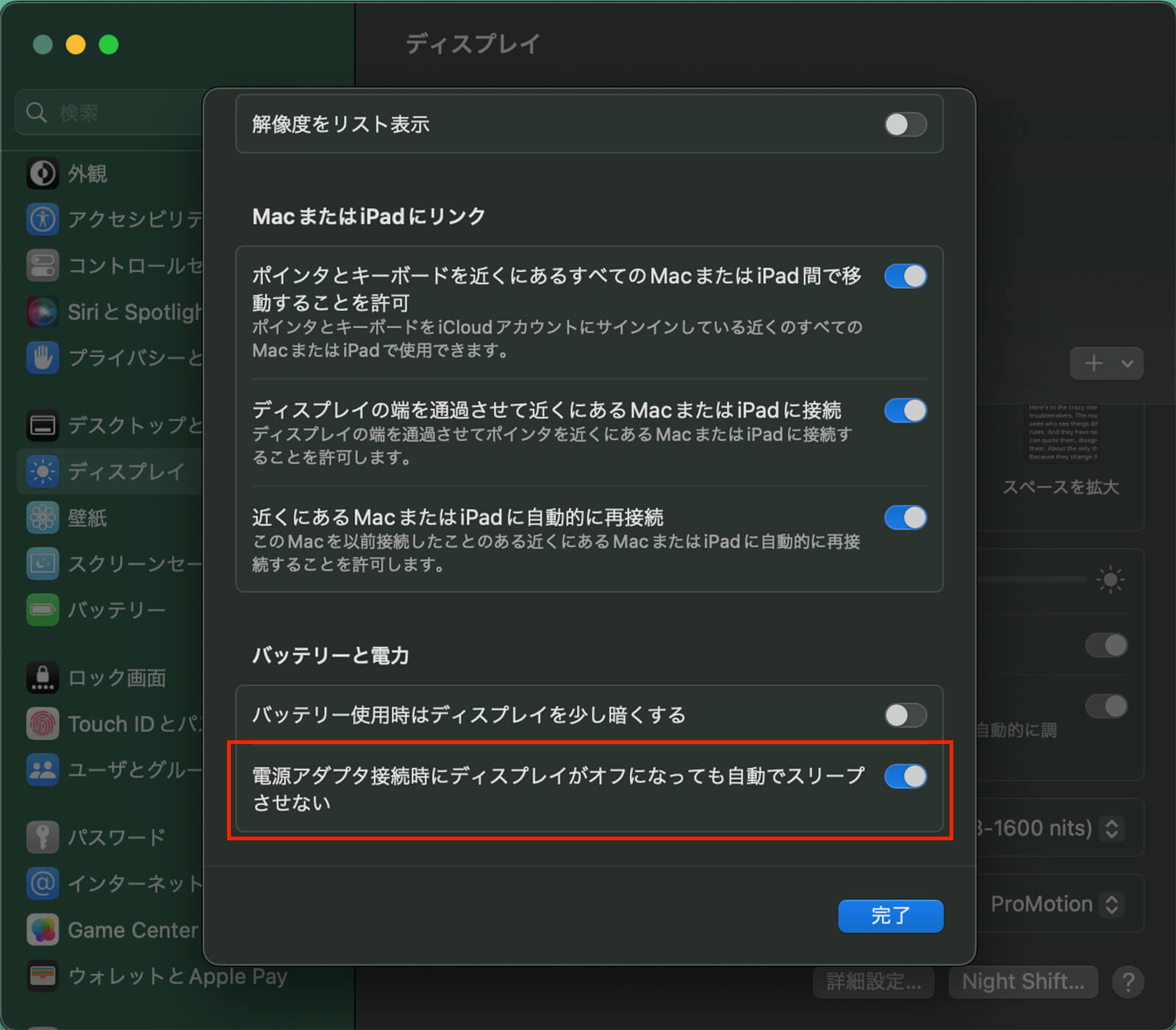The height and width of the screenshot is (1030, 1176).
Task: Enable バッテリー使用時はディスプレイを少し暗くする switch
Action: (906, 715)
